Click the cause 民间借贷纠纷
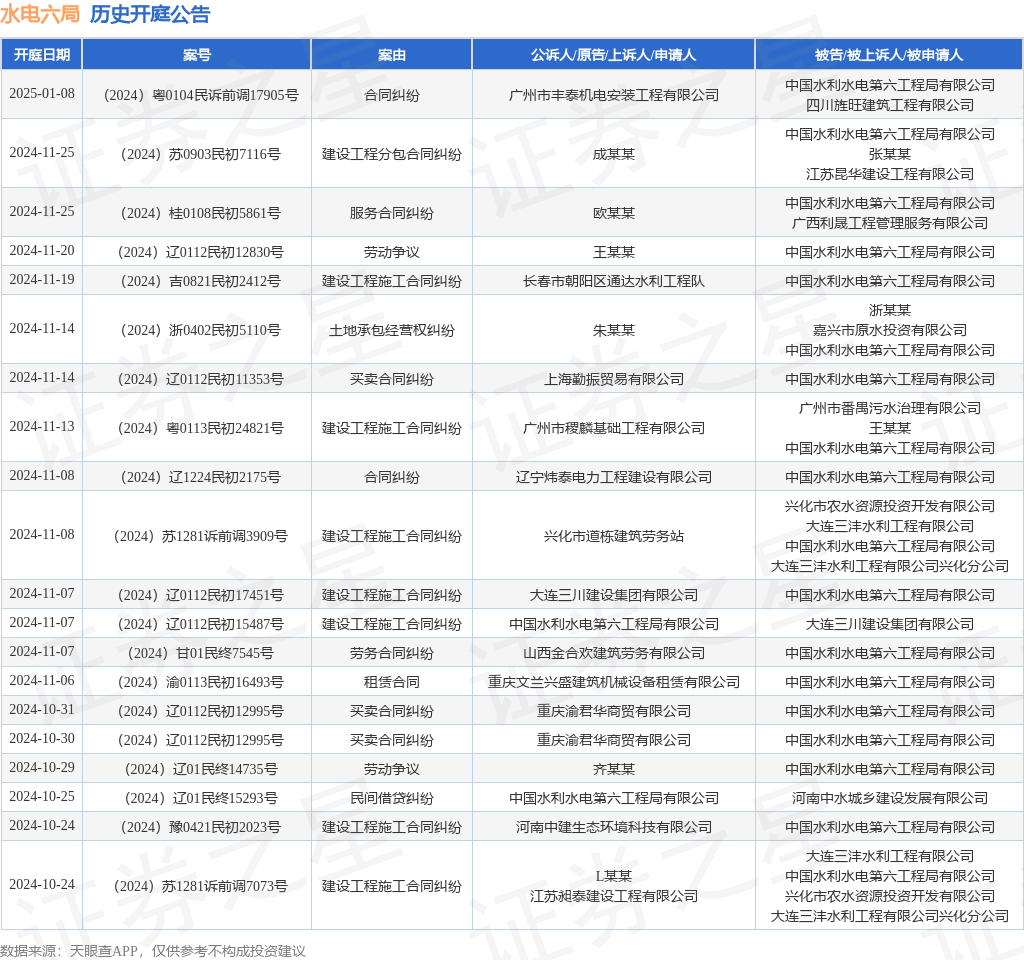 pyautogui.click(x=392, y=798)
